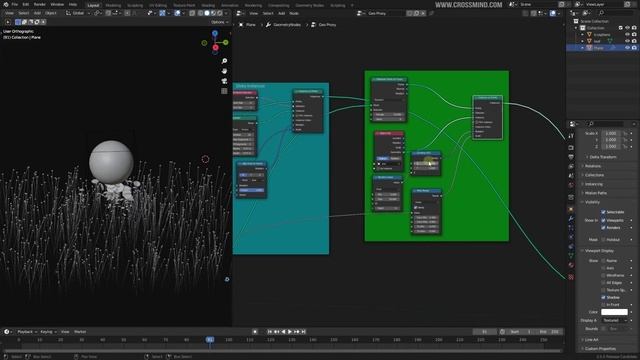Enable All Edges checkbox
Viewport: 640px width, 360px height.
(x=603, y=283)
